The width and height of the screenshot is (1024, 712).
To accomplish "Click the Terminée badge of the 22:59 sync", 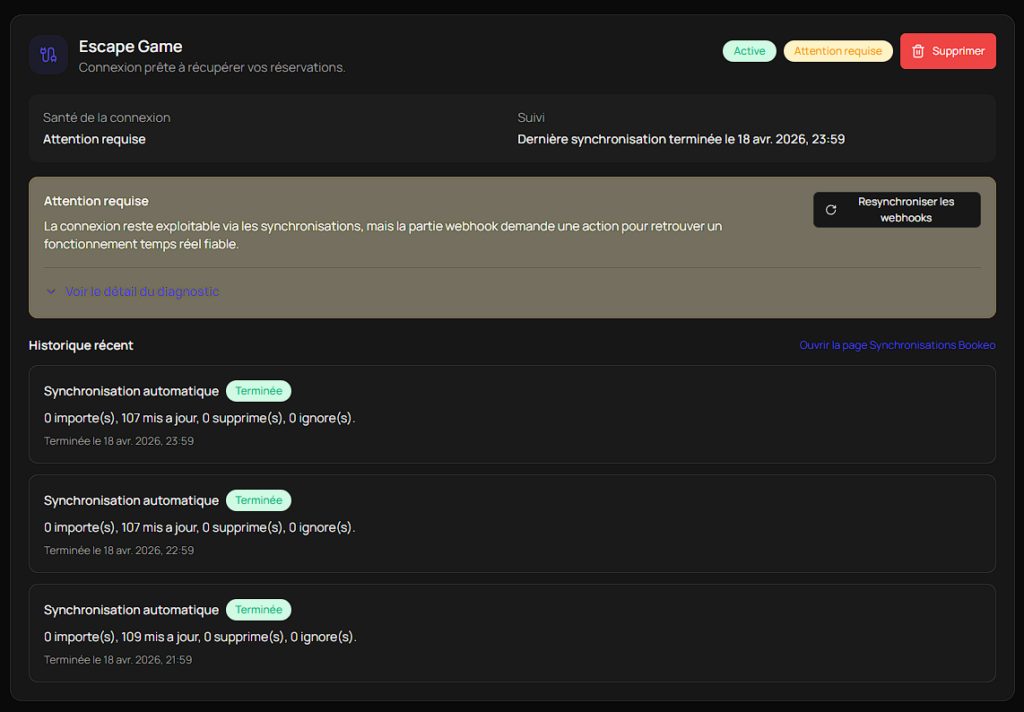I will [258, 500].
